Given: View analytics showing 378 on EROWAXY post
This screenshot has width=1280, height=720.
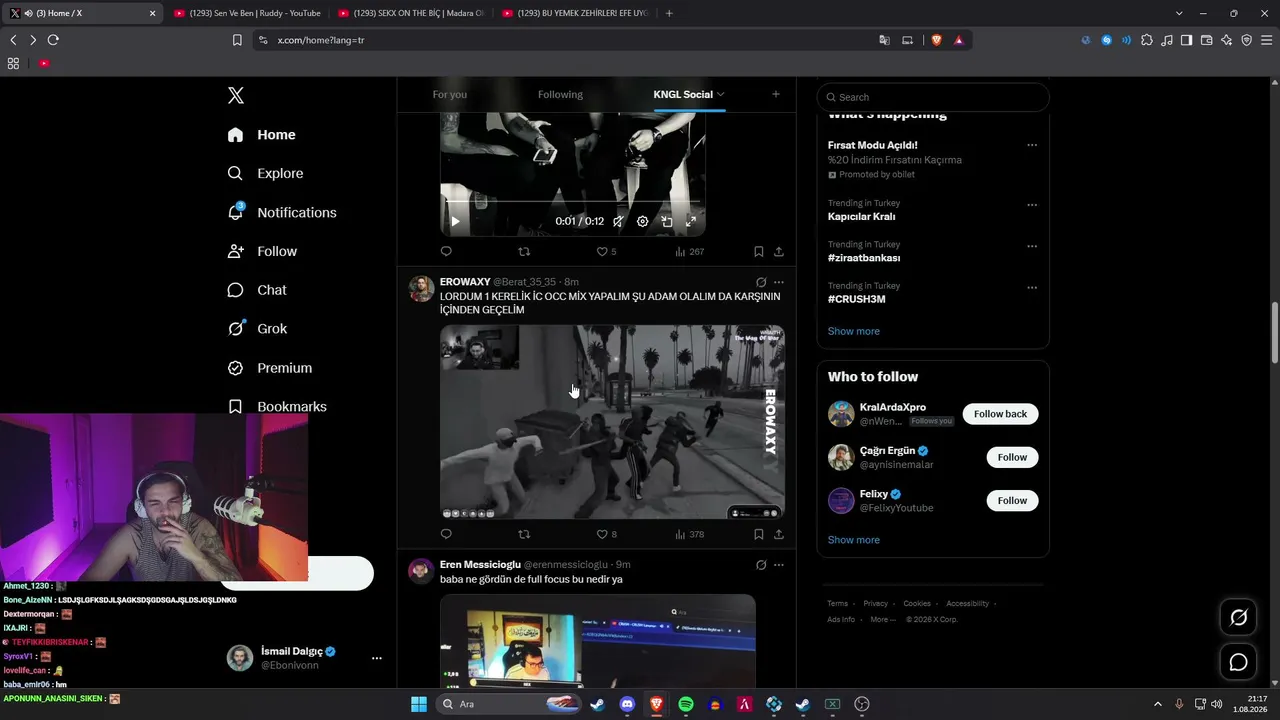Looking at the screenshot, I should (690, 534).
